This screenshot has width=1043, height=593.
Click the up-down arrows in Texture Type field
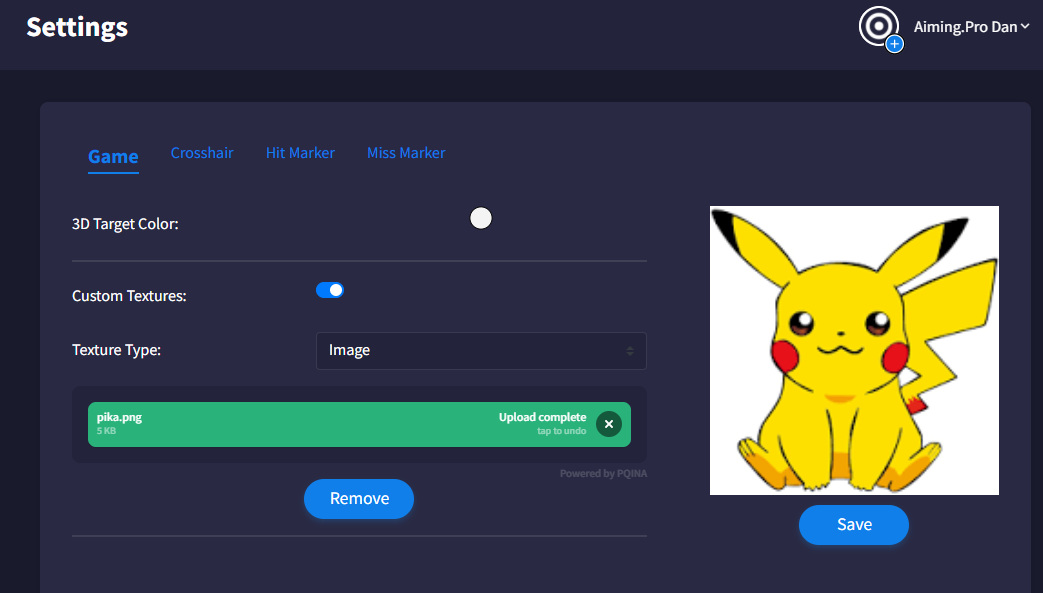pyautogui.click(x=630, y=351)
